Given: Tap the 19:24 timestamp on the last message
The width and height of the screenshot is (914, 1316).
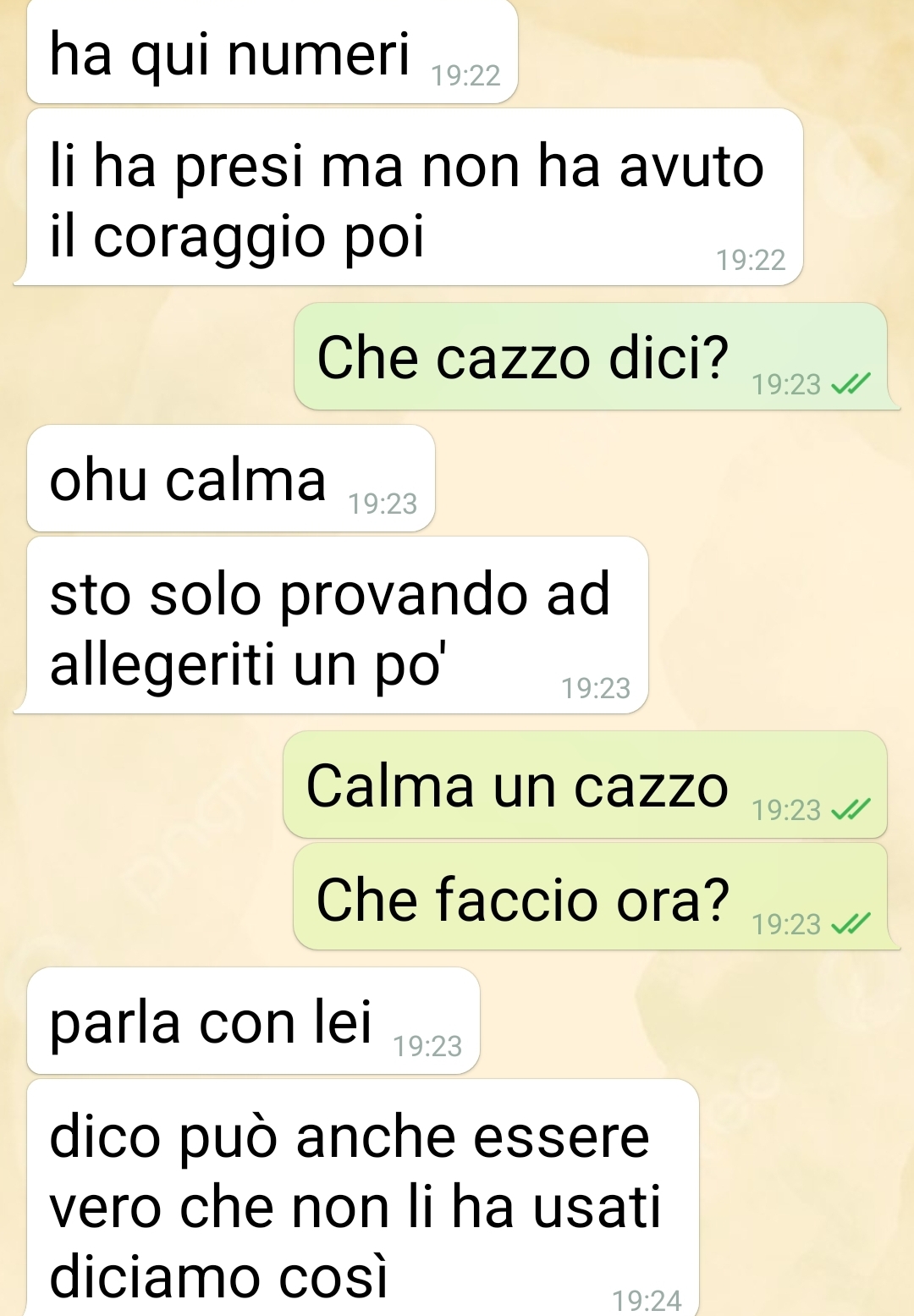Looking at the screenshot, I should point(647,1301).
